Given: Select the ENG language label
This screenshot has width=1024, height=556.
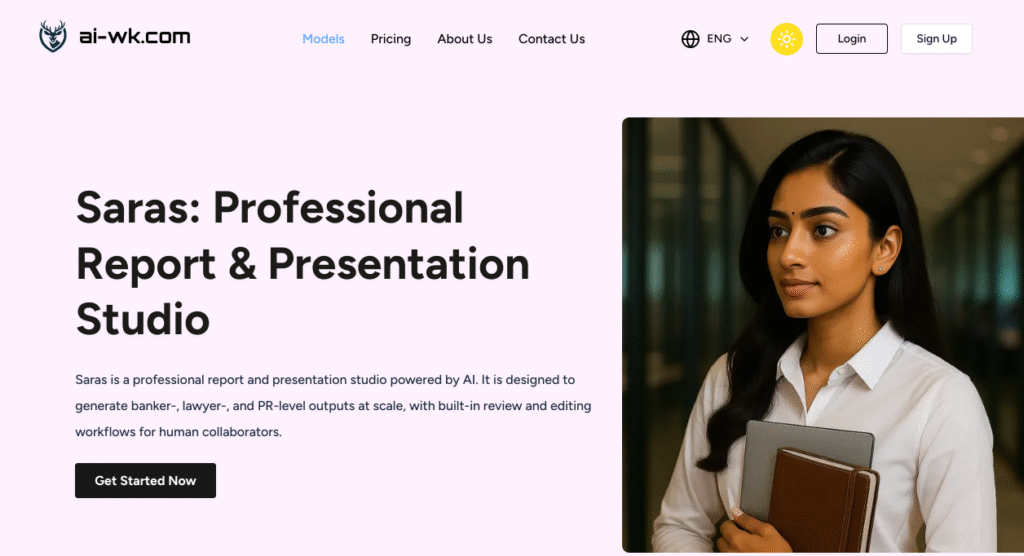Looking at the screenshot, I should (x=719, y=39).
